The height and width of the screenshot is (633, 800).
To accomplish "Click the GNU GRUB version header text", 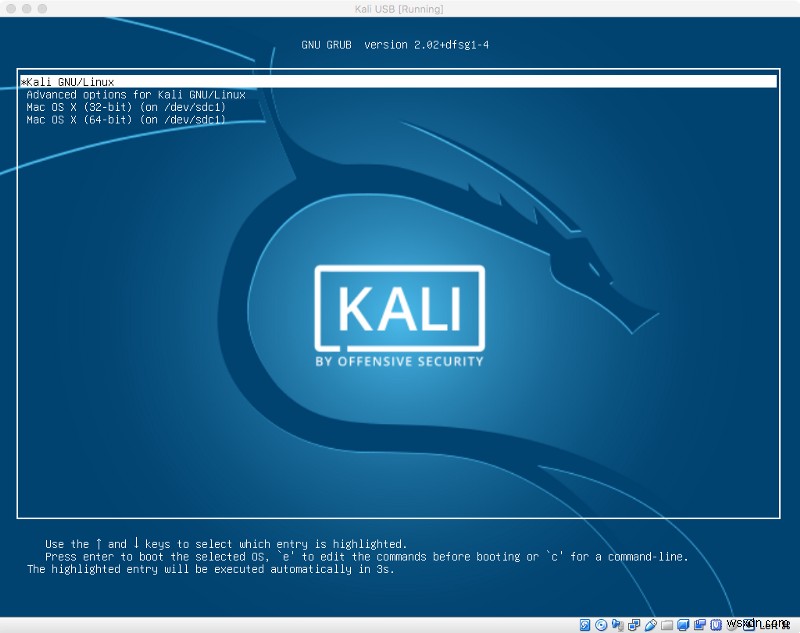I will click(x=395, y=45).
